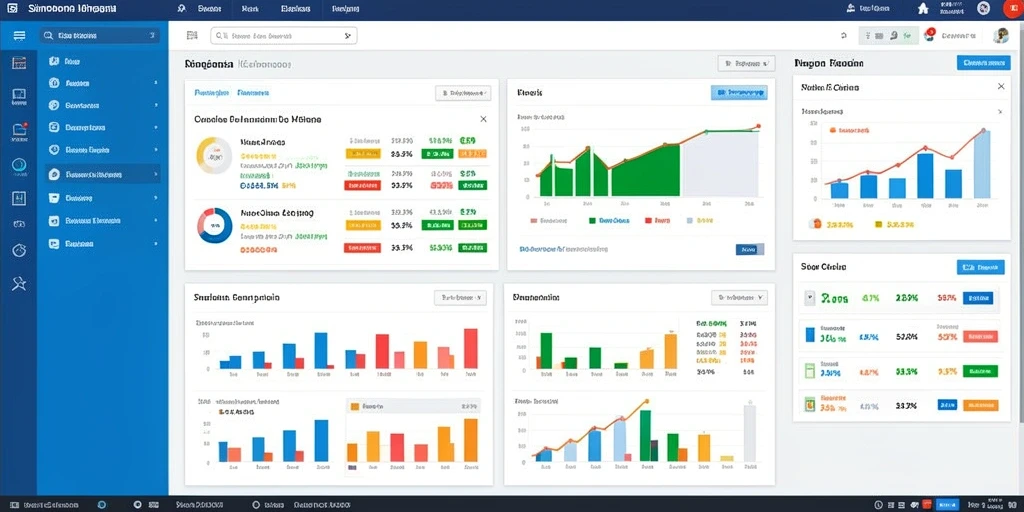Viewport: 1024px width, 512px height.
Task: Toggle the green series legend on area chart
Action: pyautogui.click(x=609, y=221)
